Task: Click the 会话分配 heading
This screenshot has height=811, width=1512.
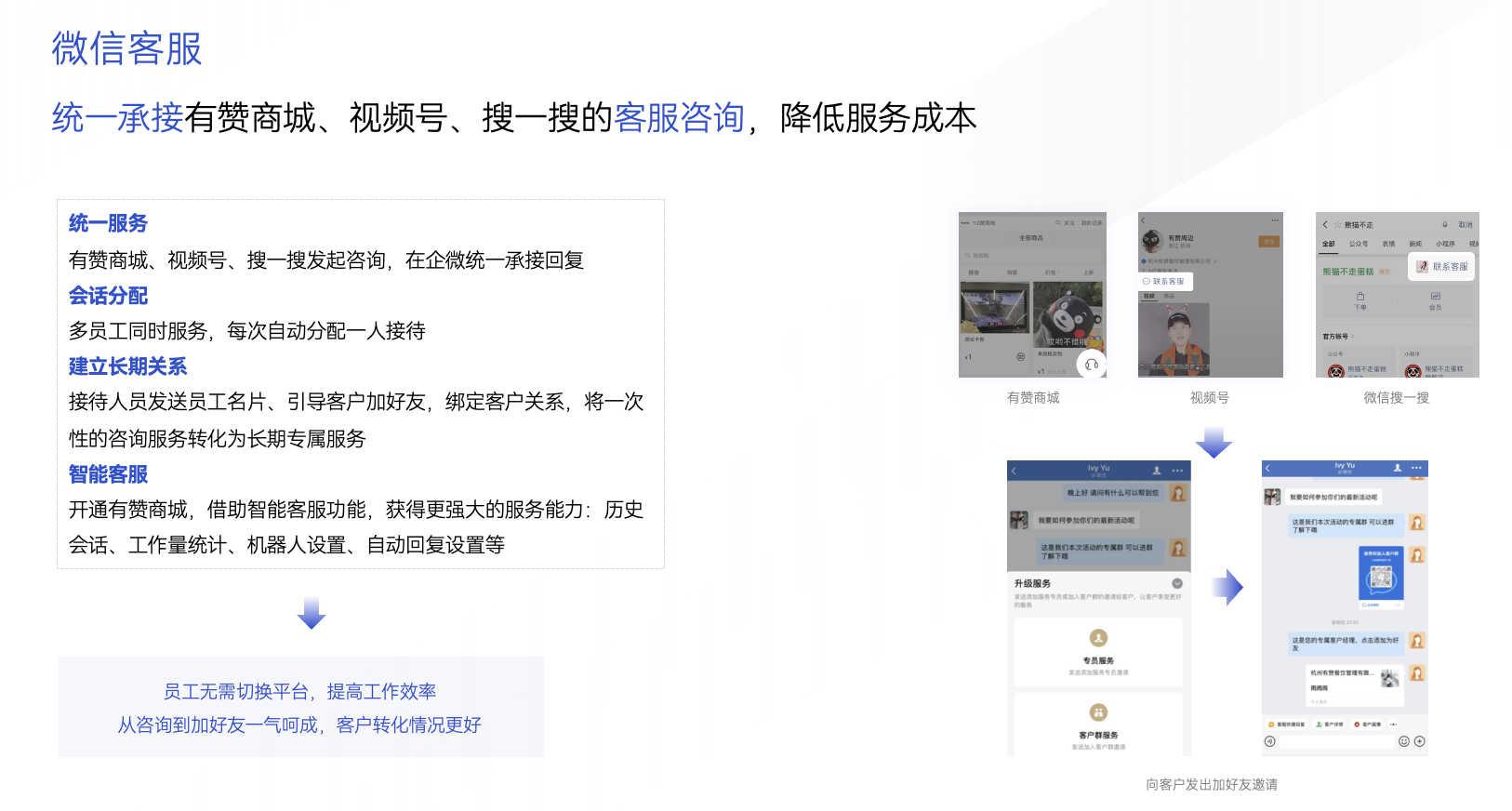Action: pos(108,296)
